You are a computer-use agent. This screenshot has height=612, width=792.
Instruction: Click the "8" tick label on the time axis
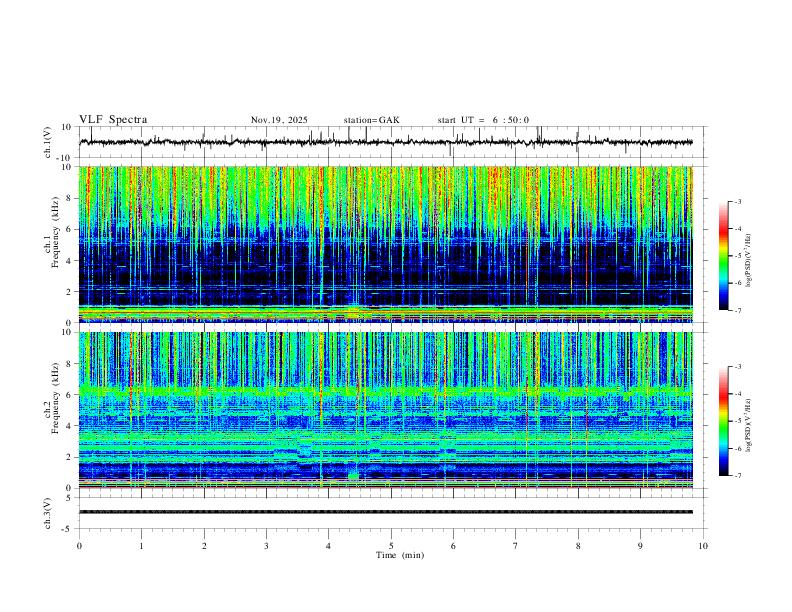click(578, 546)
